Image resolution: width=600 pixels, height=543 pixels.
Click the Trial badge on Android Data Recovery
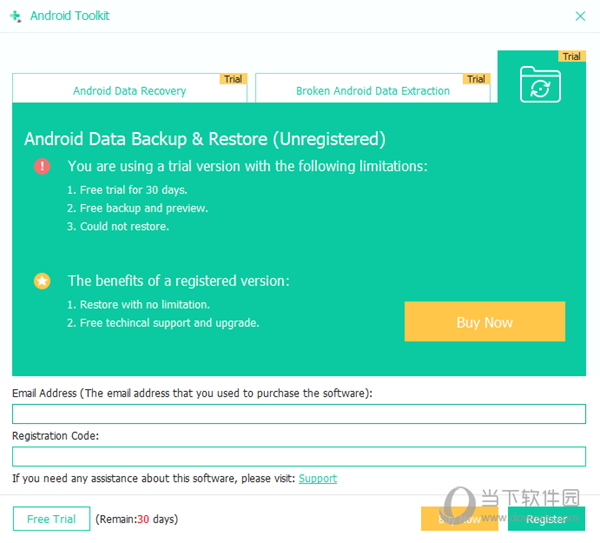(x=233, y=79)
